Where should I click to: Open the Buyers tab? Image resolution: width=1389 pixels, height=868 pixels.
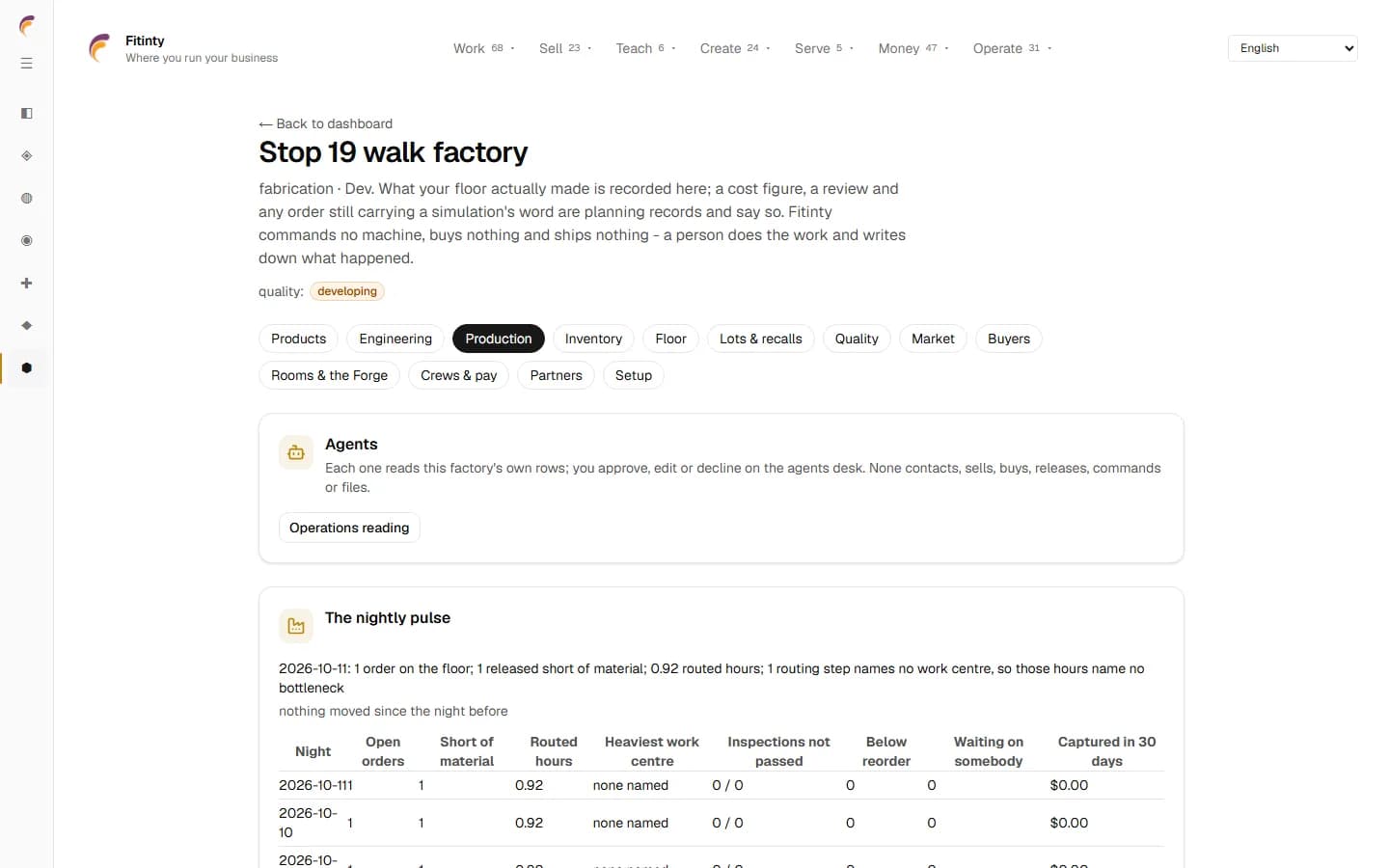pos(1009,339)
